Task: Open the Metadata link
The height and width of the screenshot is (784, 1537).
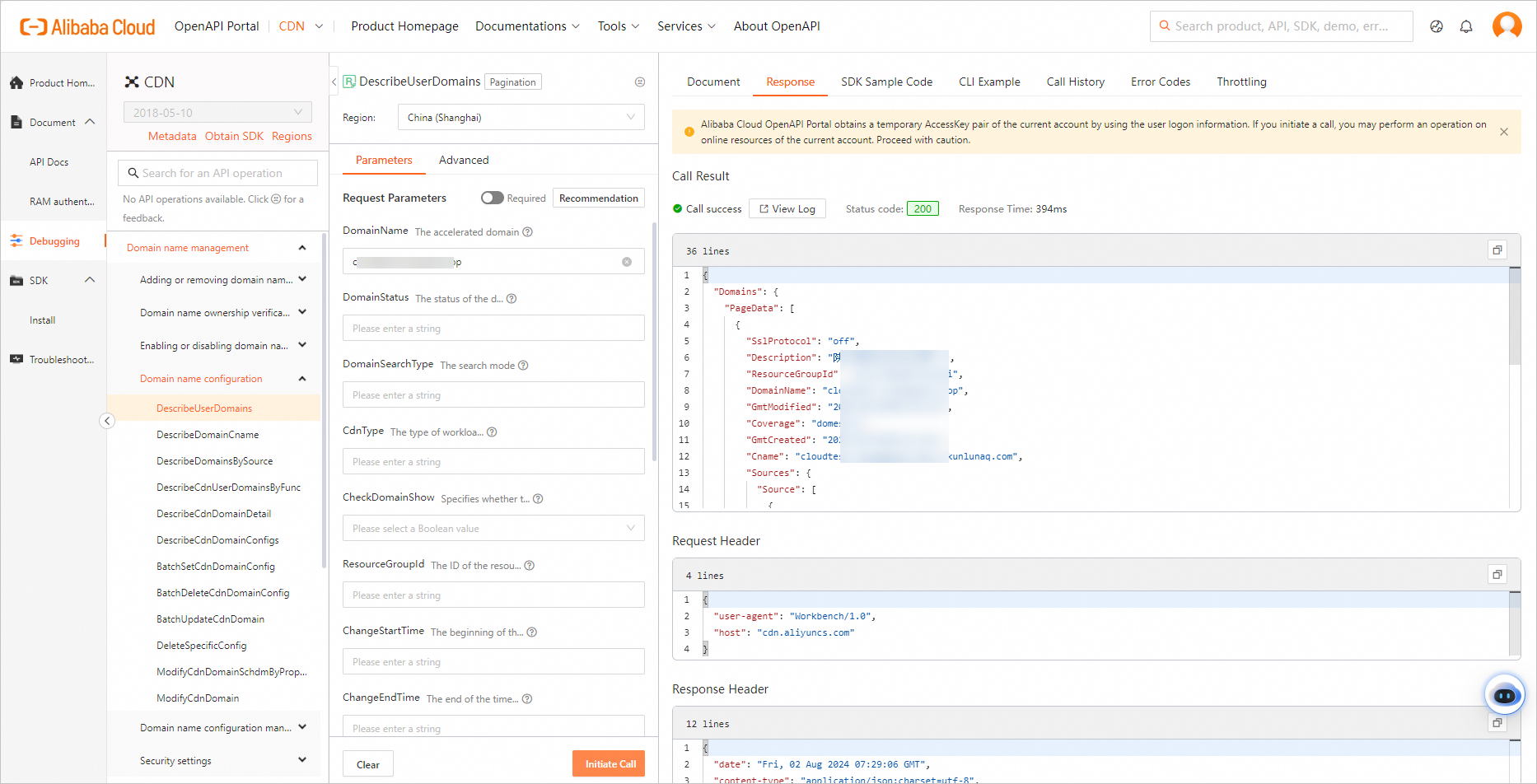Action: coord(172,137)
